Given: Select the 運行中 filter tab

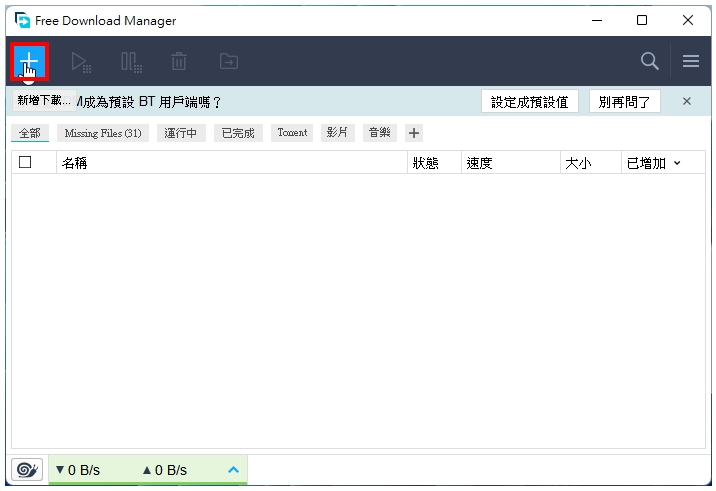Looking at the screenshot, I should (181, 133).
